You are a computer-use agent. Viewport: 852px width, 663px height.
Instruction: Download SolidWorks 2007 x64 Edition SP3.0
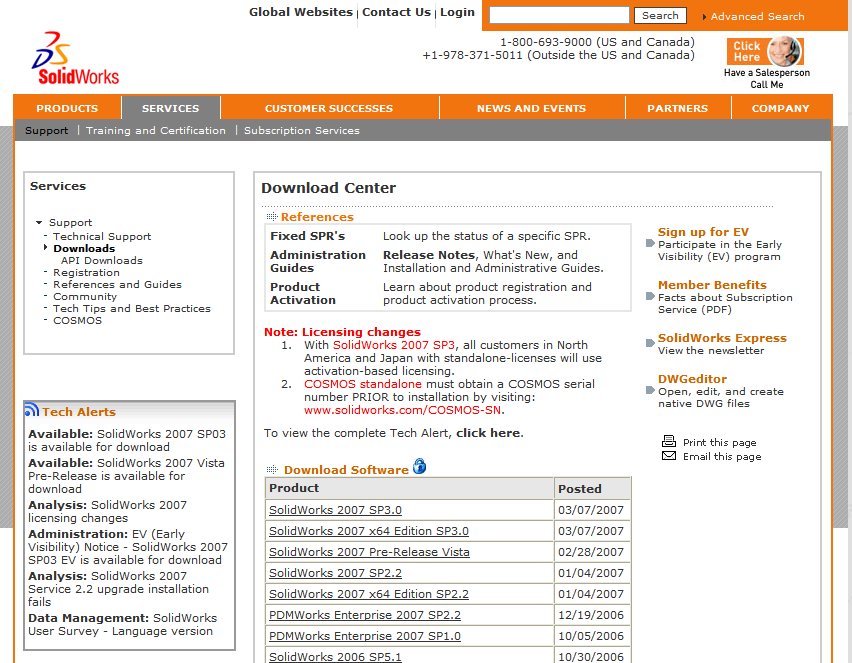[x=369, y=531]
